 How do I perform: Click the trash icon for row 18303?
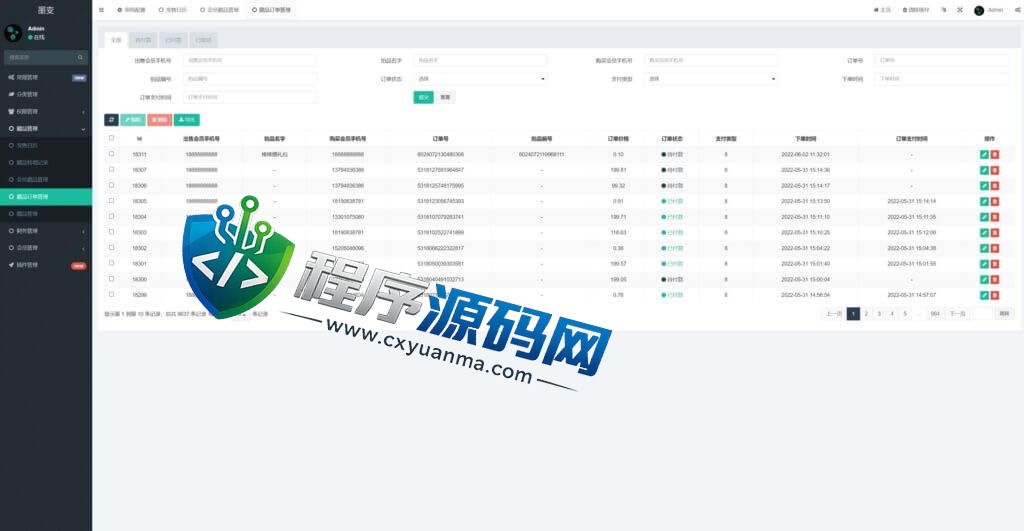[995, 233]
